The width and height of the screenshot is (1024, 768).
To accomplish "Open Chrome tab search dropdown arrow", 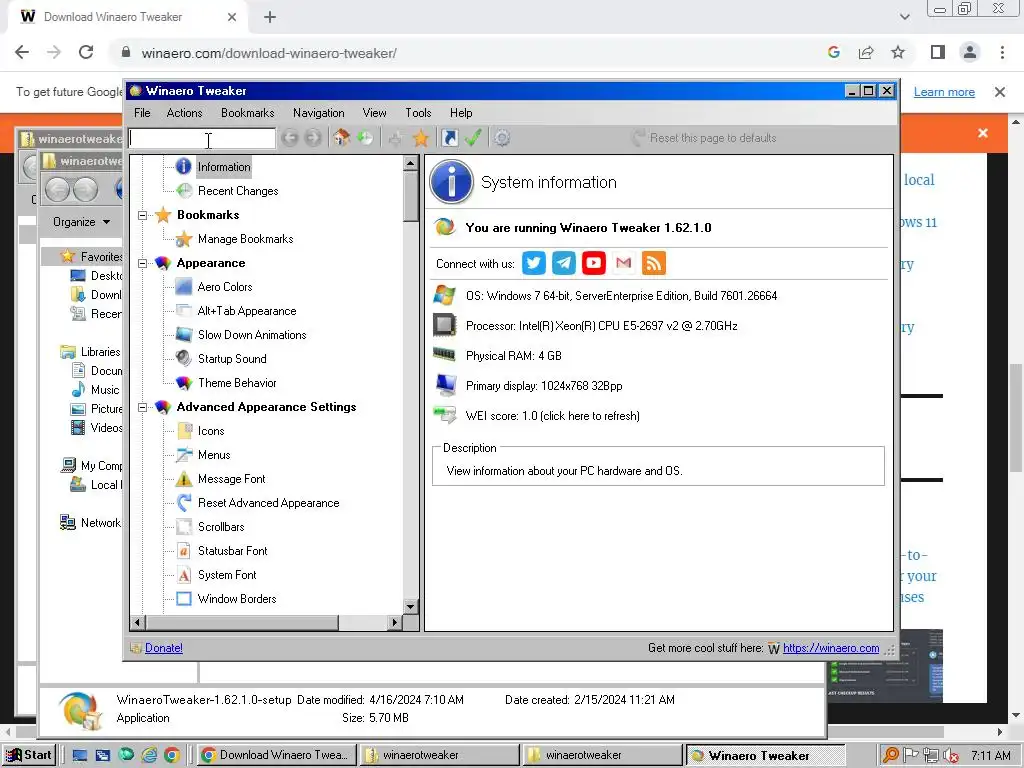I will pyautogui.click(x=904, y=17).
